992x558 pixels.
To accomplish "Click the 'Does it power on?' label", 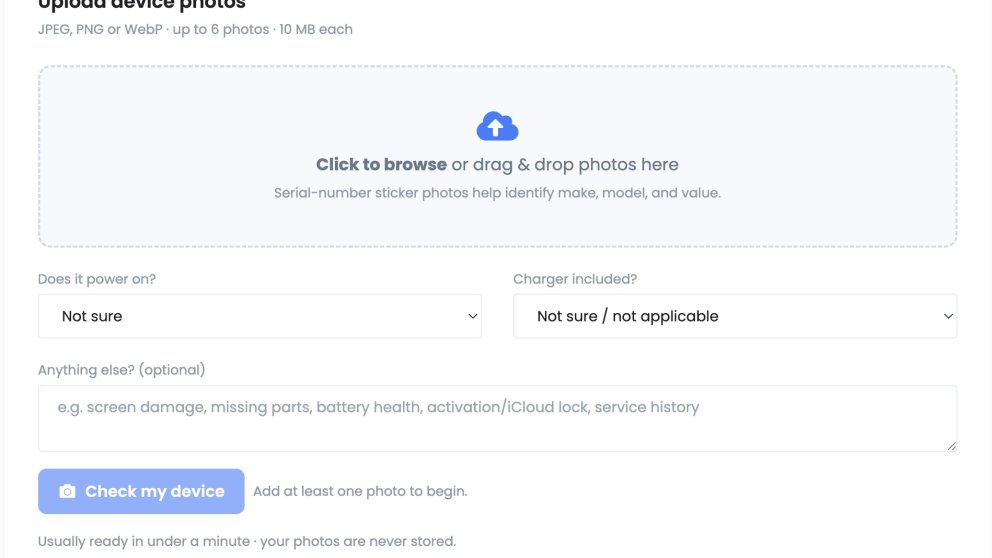I will [97, 279].
